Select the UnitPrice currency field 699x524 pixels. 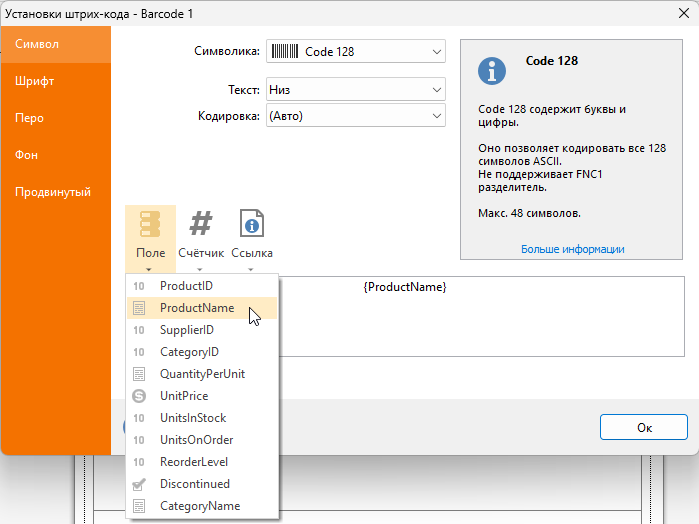click(184, 396)
